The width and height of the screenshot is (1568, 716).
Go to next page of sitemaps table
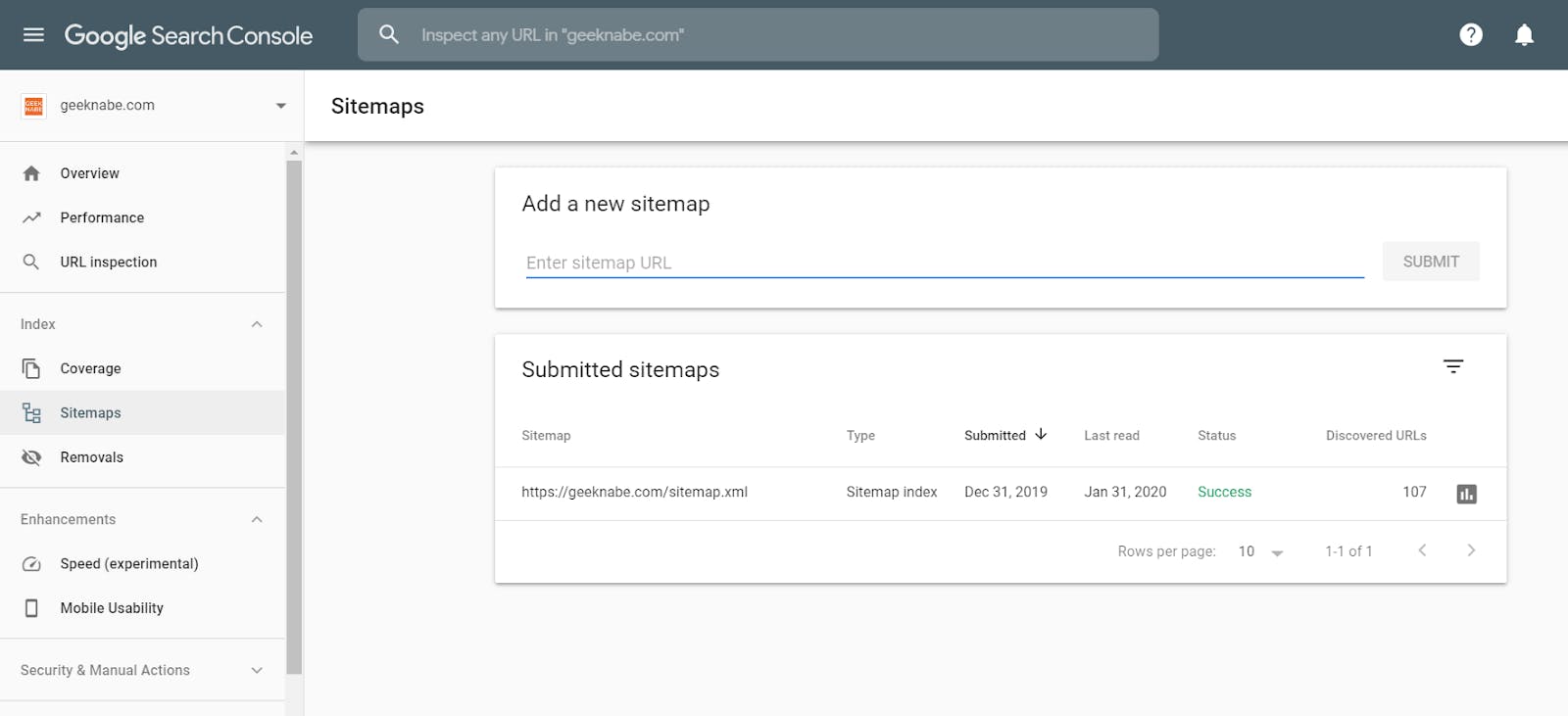click(1471, 550)
